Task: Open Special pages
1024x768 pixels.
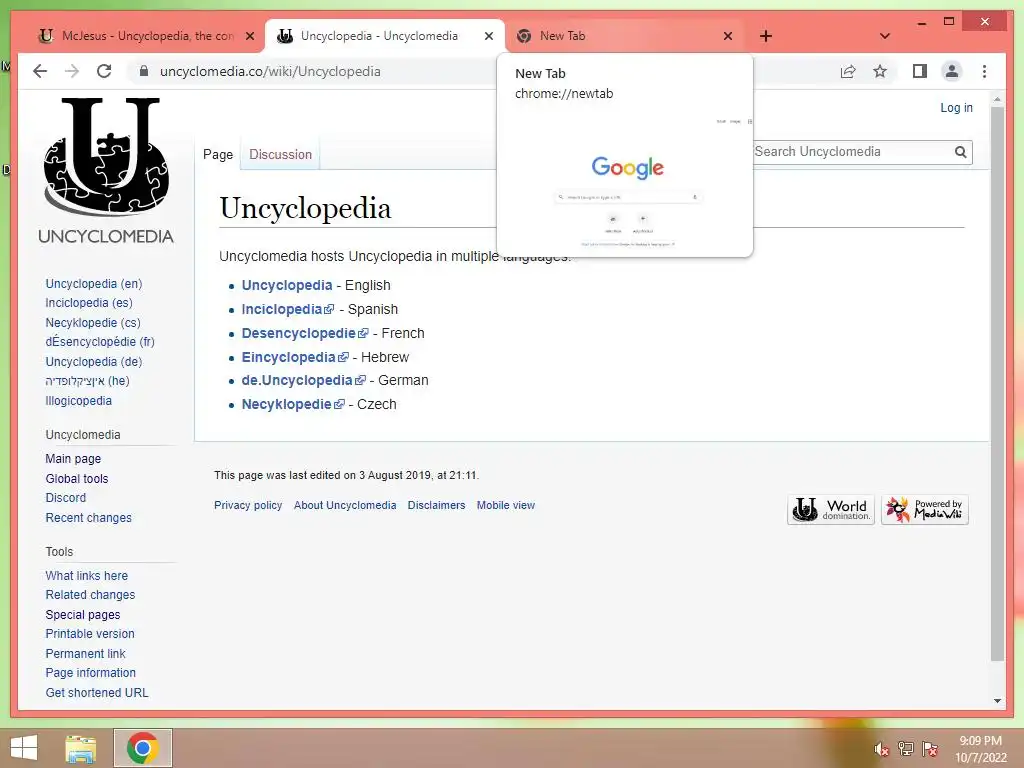Action: click(83, 615)
